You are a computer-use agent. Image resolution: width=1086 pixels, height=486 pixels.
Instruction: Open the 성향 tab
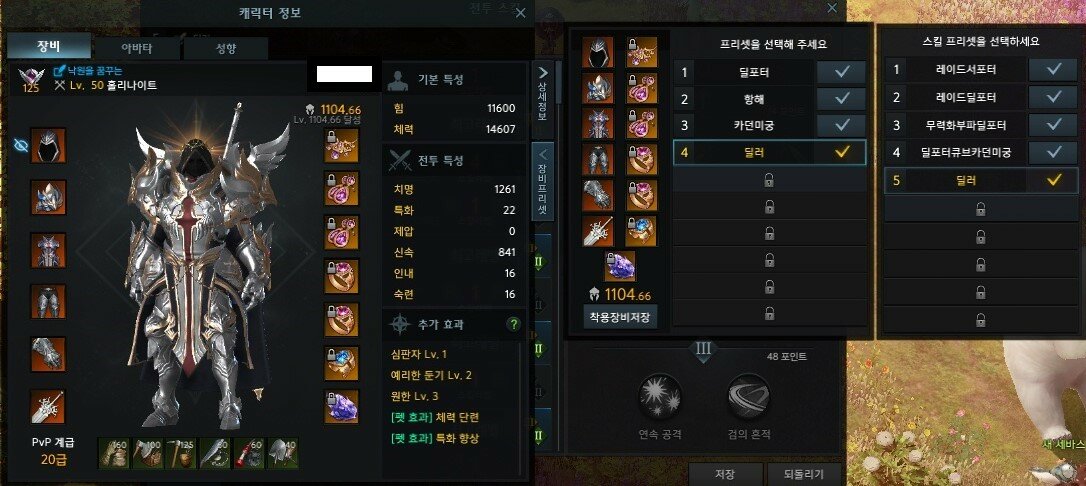(226, 48)
